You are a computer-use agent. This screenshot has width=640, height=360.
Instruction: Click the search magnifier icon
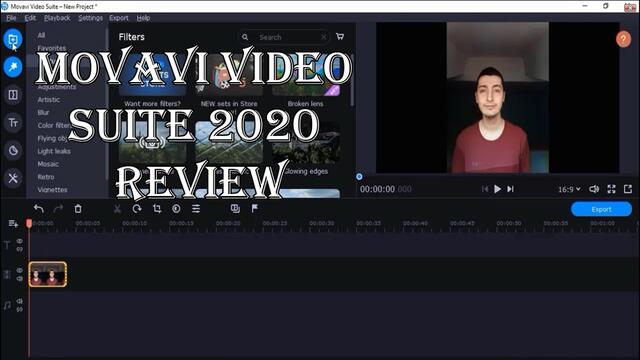pyautogui.click(x=245, y=37)
